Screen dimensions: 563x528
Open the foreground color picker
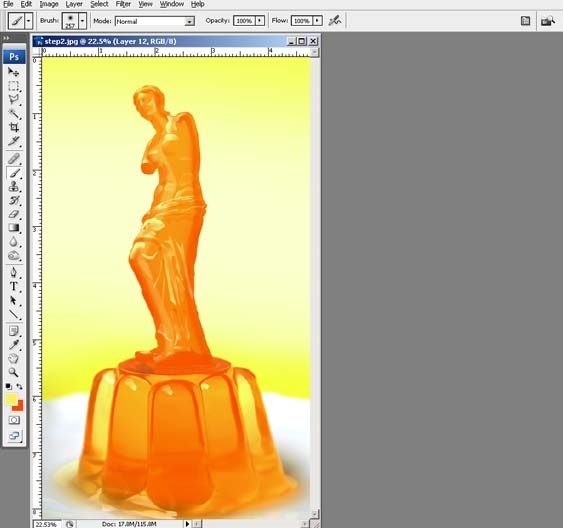[11, 399]
